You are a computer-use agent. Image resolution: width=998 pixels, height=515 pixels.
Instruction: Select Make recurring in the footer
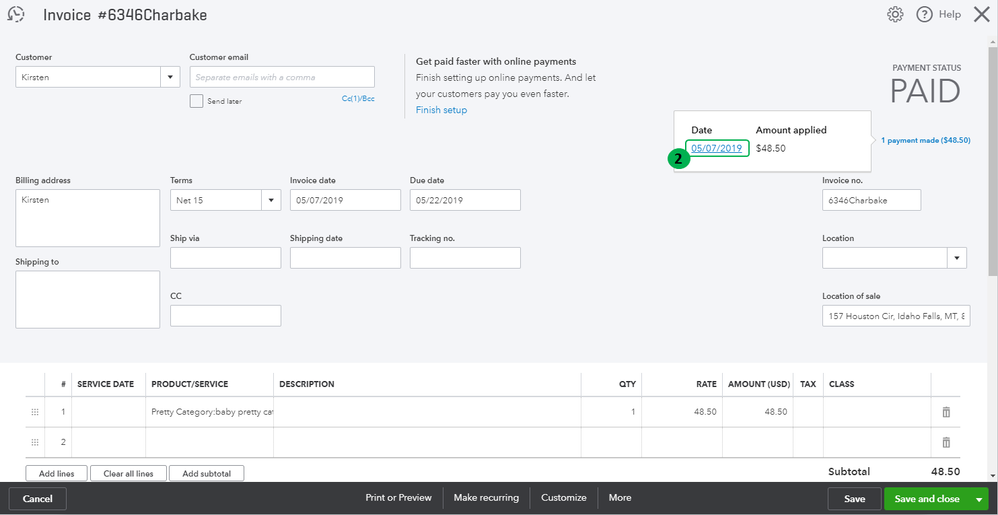486,498
